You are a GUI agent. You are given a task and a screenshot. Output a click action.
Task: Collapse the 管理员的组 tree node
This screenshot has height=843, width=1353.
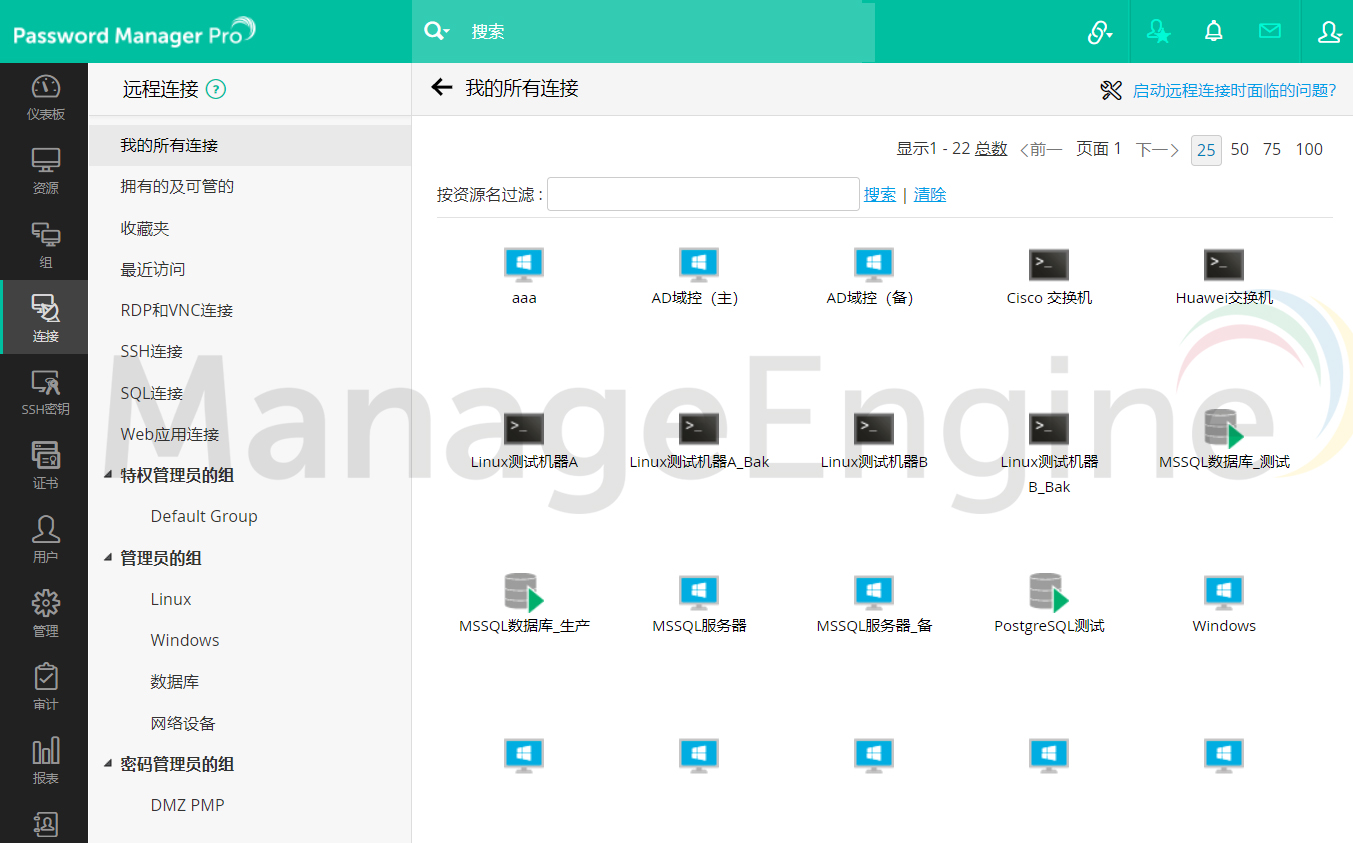[x=108, y=558]
